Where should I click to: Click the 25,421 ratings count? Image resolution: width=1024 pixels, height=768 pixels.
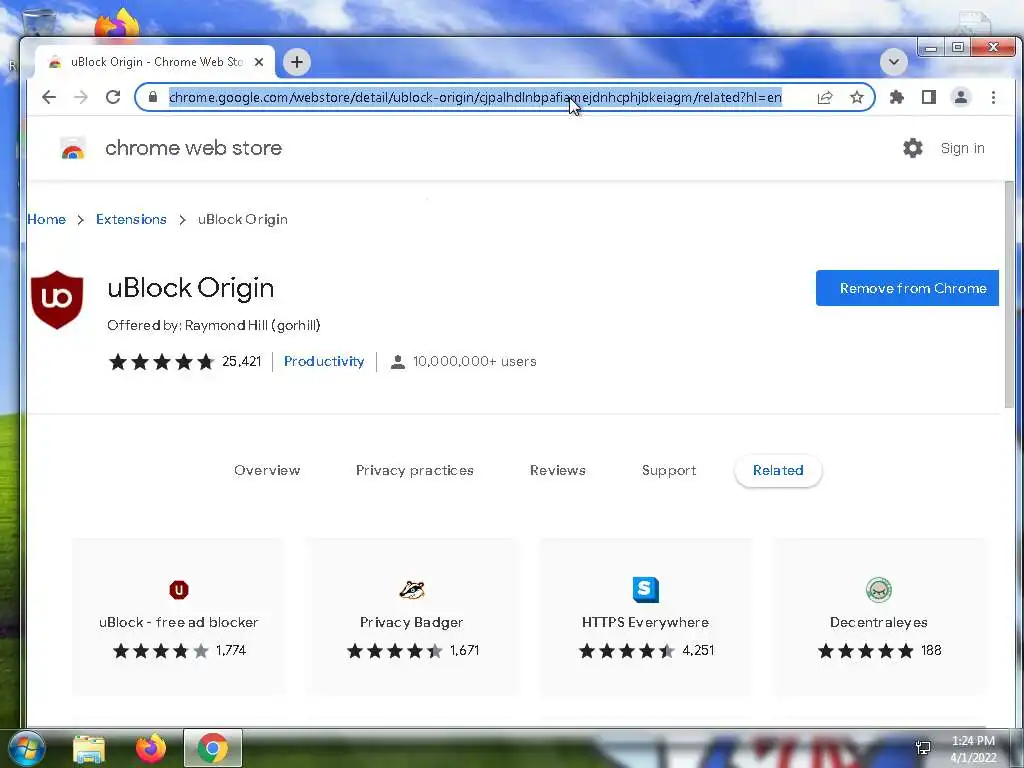click(242, 362)
